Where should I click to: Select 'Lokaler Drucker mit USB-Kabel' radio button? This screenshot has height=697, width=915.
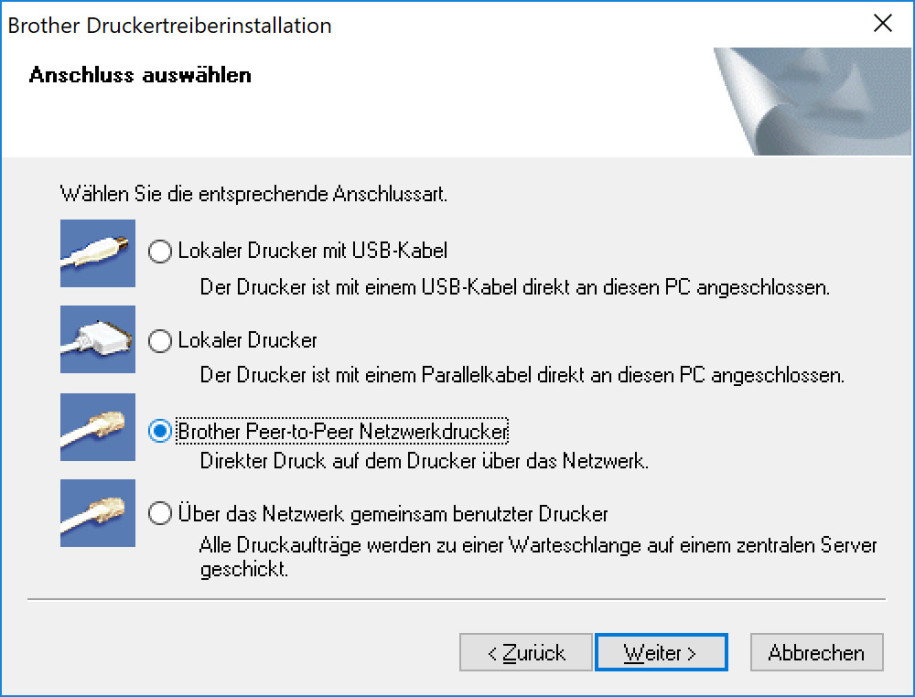pyautogui.click(x=160, y=252)
